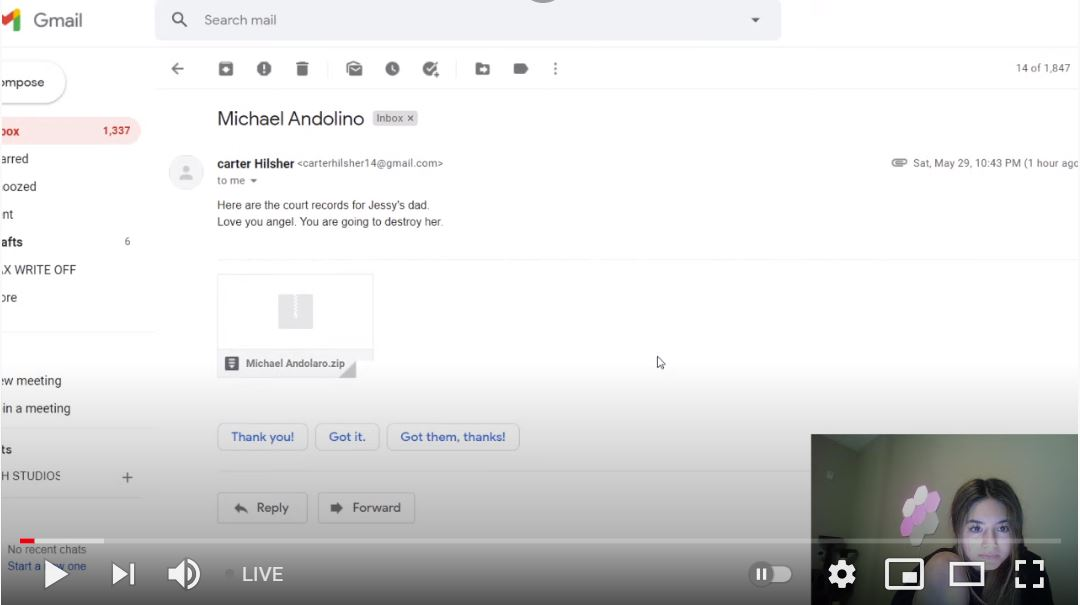Skip to the next video
Viewport: 1080px width, 605px height.
click(x=123, y=574)
